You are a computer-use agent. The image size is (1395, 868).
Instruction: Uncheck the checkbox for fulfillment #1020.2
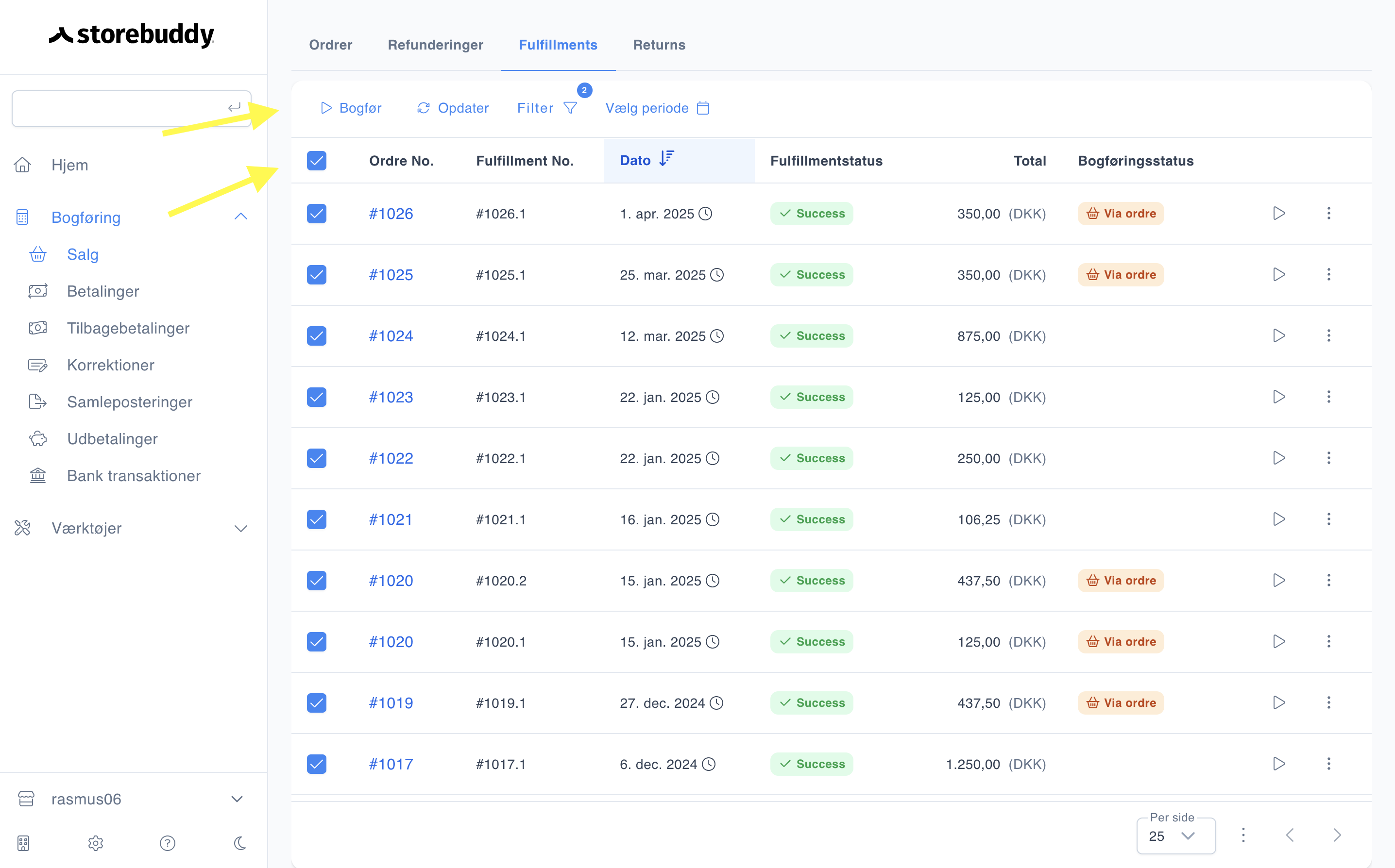(316, 581)
